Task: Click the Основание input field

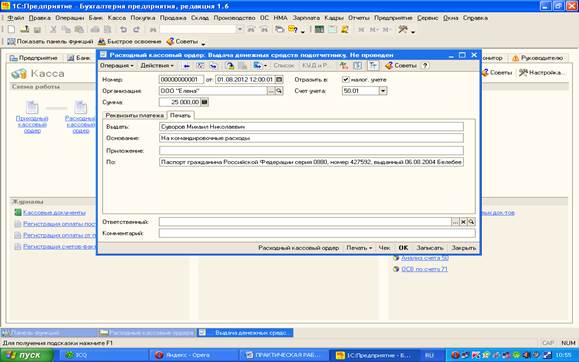Action: (x=311, y=138)
